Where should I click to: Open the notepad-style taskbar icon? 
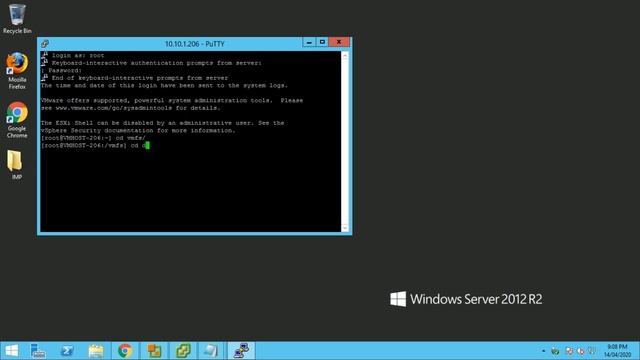(211, 351)
